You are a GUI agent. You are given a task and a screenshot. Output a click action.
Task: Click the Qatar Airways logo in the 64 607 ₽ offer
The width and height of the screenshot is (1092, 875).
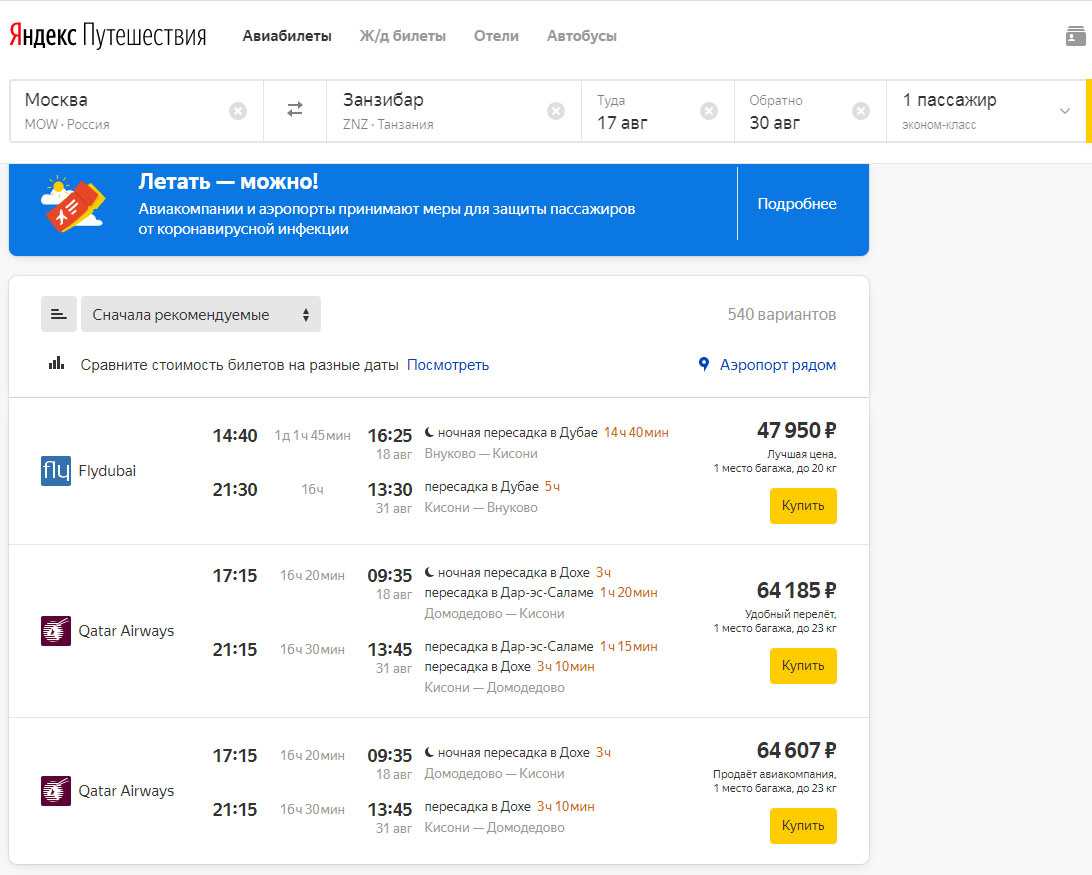pyautogui.click(x=56, y=791)
